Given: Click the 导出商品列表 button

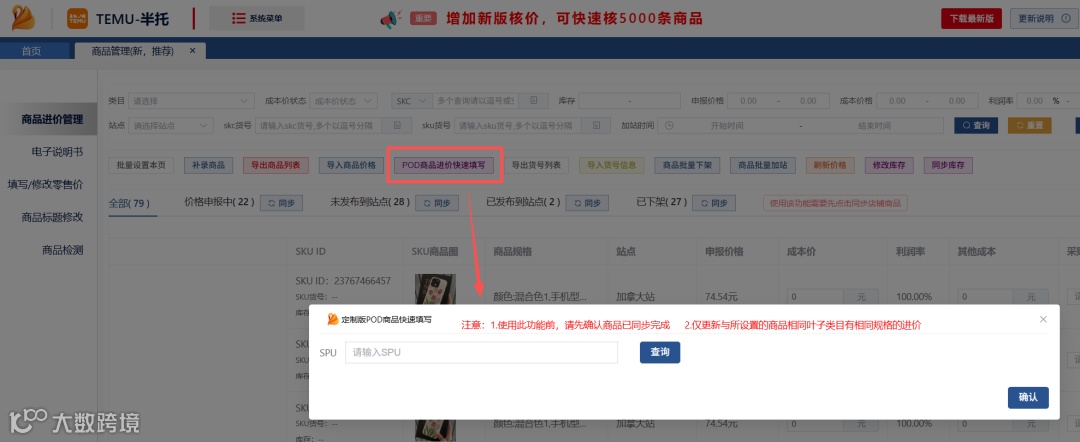Looking at the screenshot, I should click(x=276, y=165).
